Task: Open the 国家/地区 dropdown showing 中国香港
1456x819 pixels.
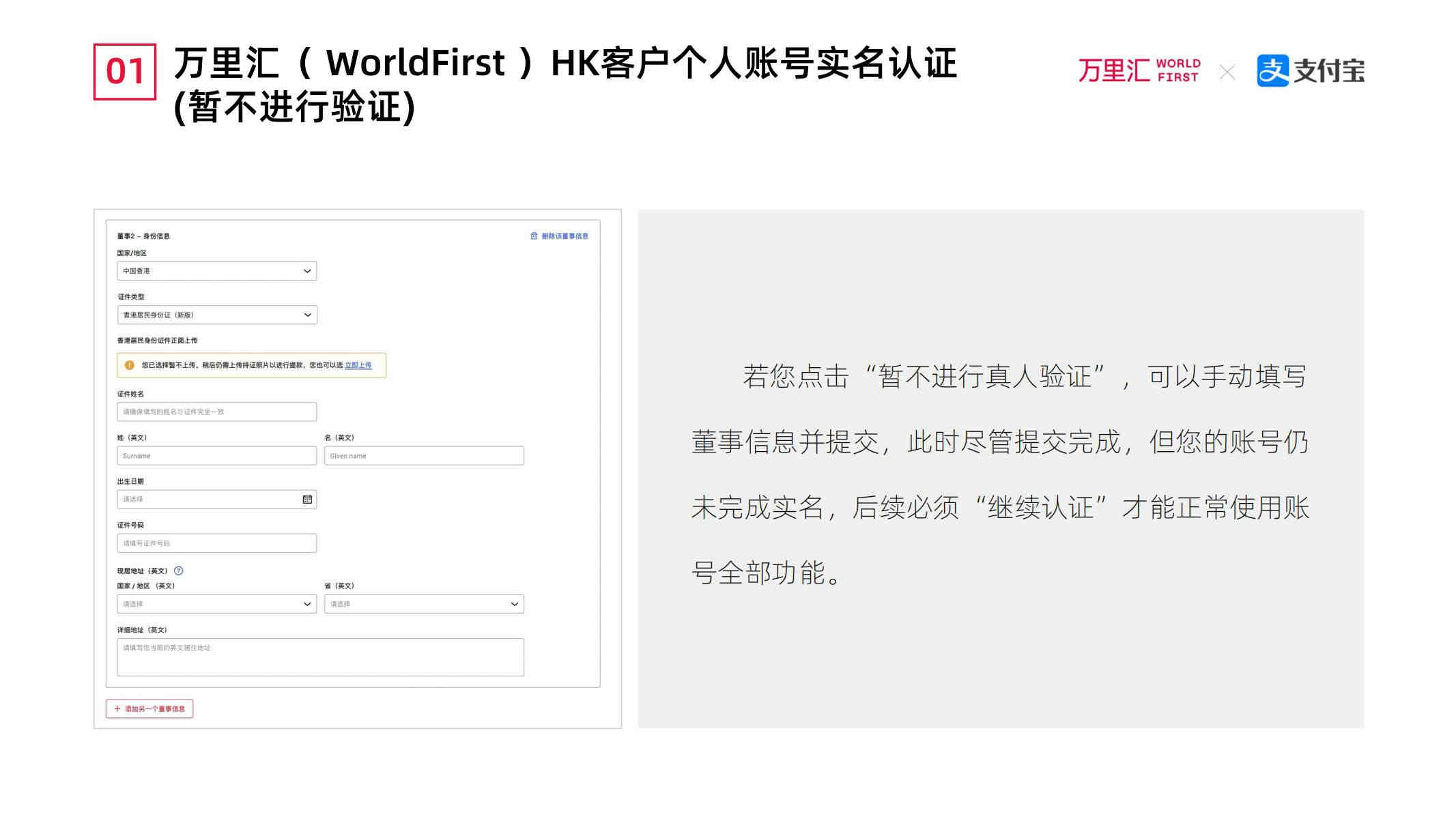Action: (217, 271)
